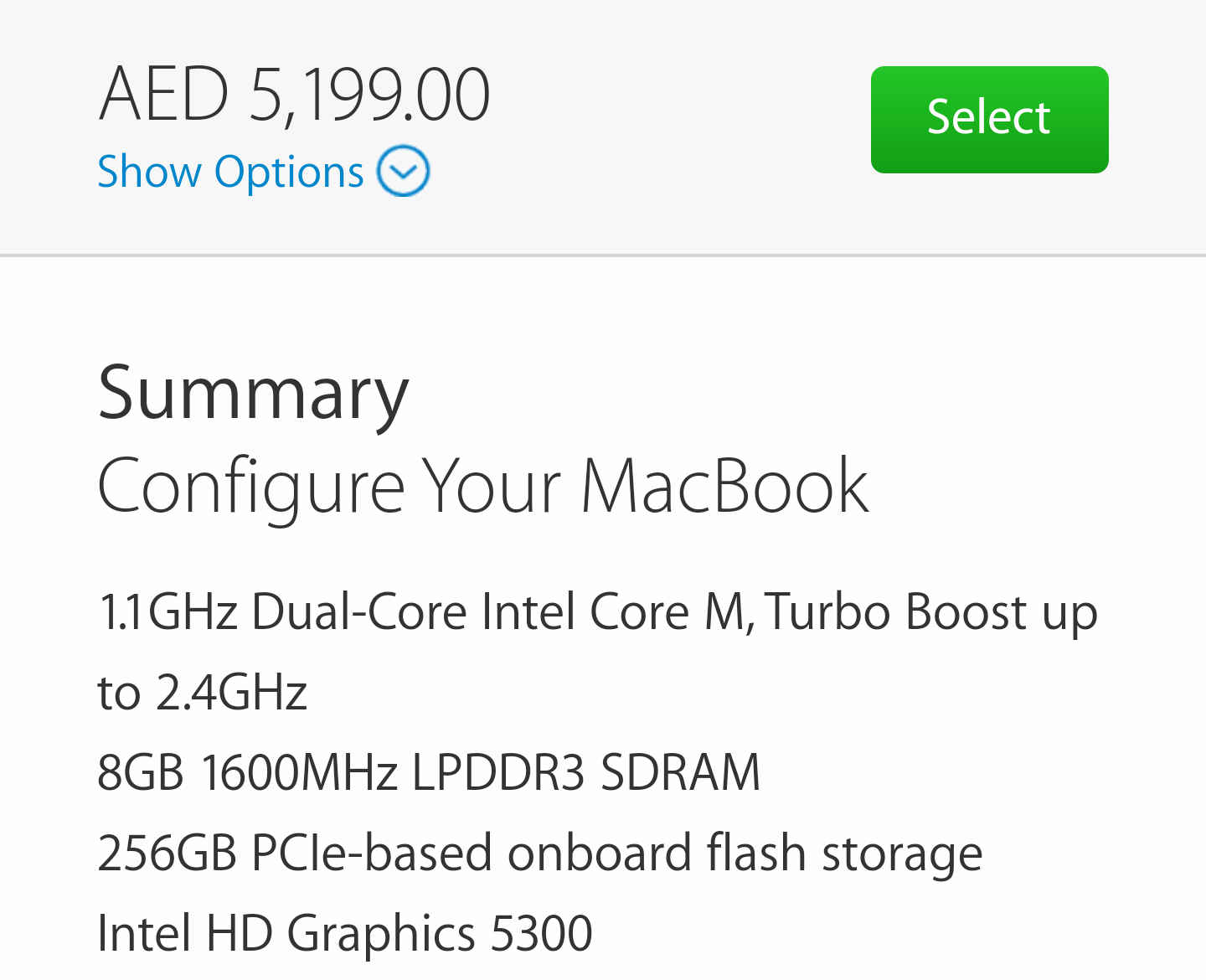Click the green Select button

coord(989,120)
